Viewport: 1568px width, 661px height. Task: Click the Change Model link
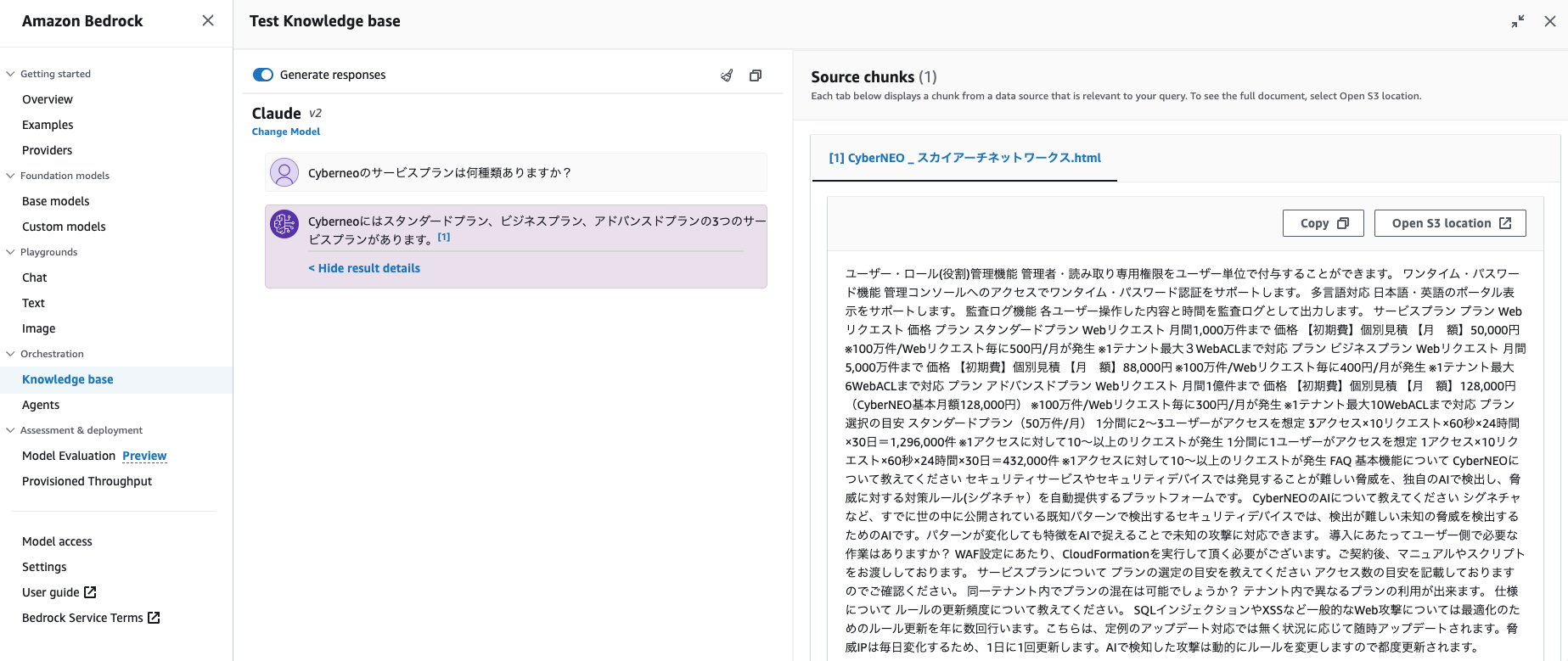(286, 132)
